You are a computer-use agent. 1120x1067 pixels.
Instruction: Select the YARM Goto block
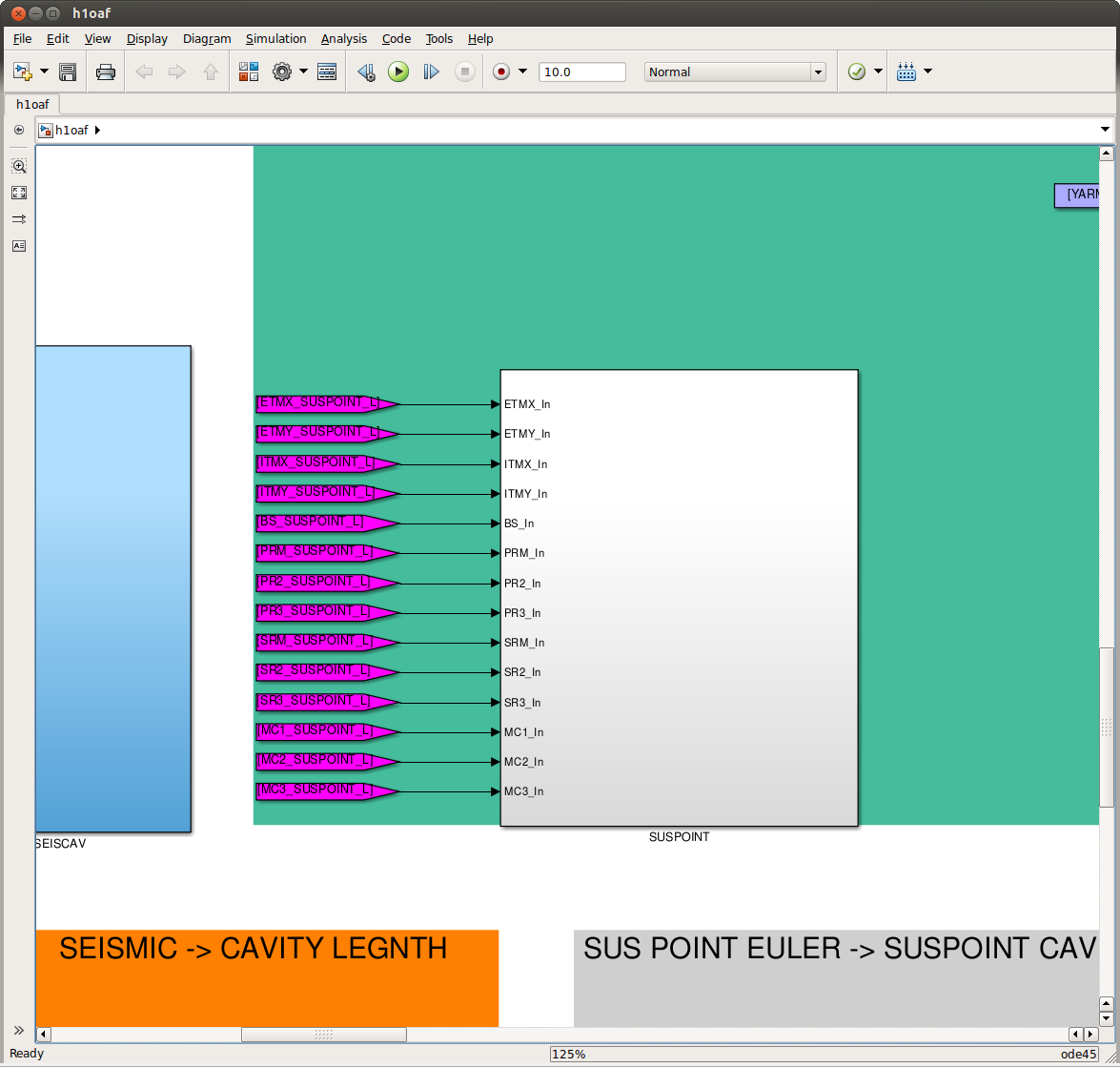pyautogui.click(x=1077, y=195)
